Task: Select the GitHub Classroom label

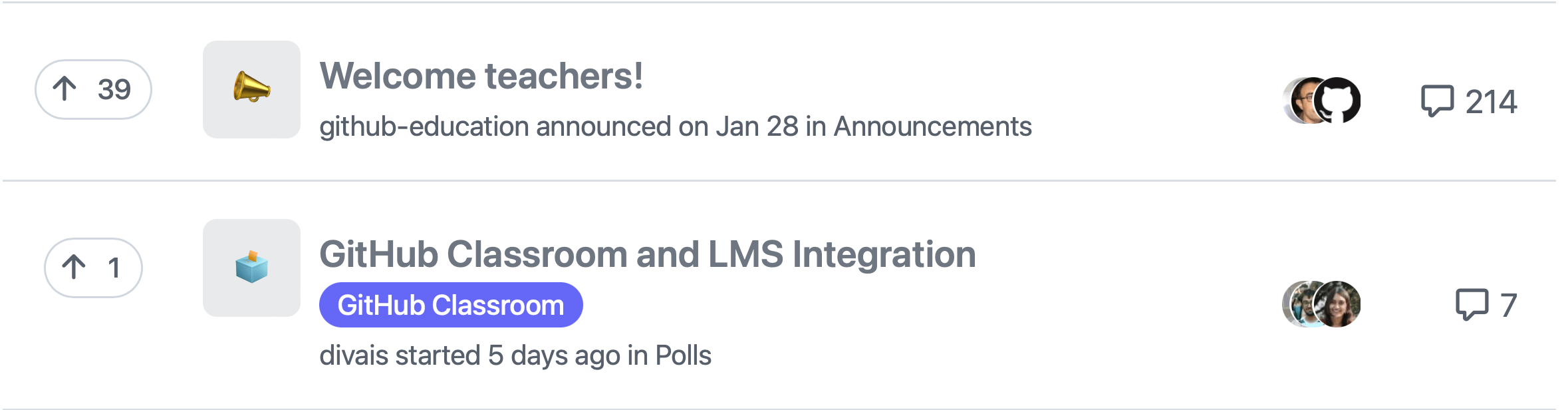Action: pos(452,306)
